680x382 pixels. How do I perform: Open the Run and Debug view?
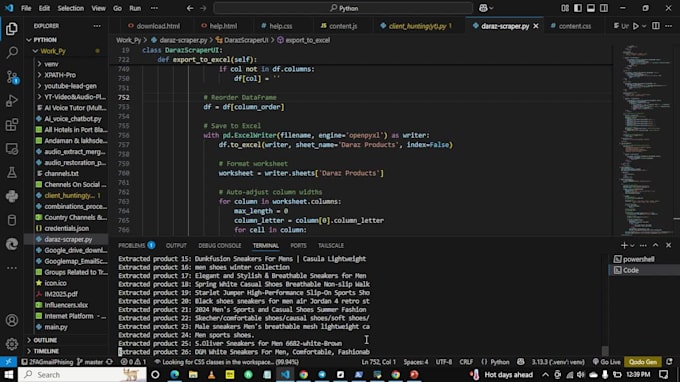tap(12, 101)
